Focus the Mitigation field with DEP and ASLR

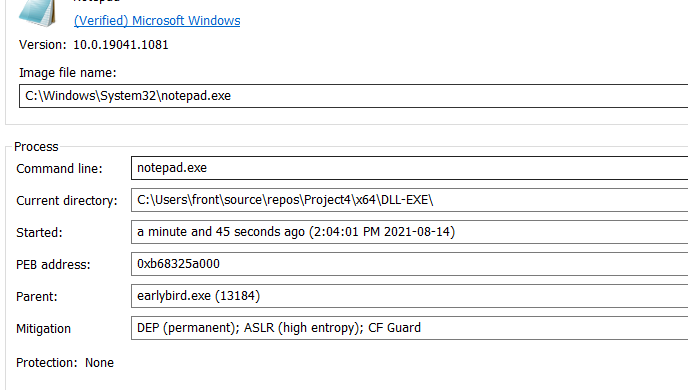click(x=409, y=328)
